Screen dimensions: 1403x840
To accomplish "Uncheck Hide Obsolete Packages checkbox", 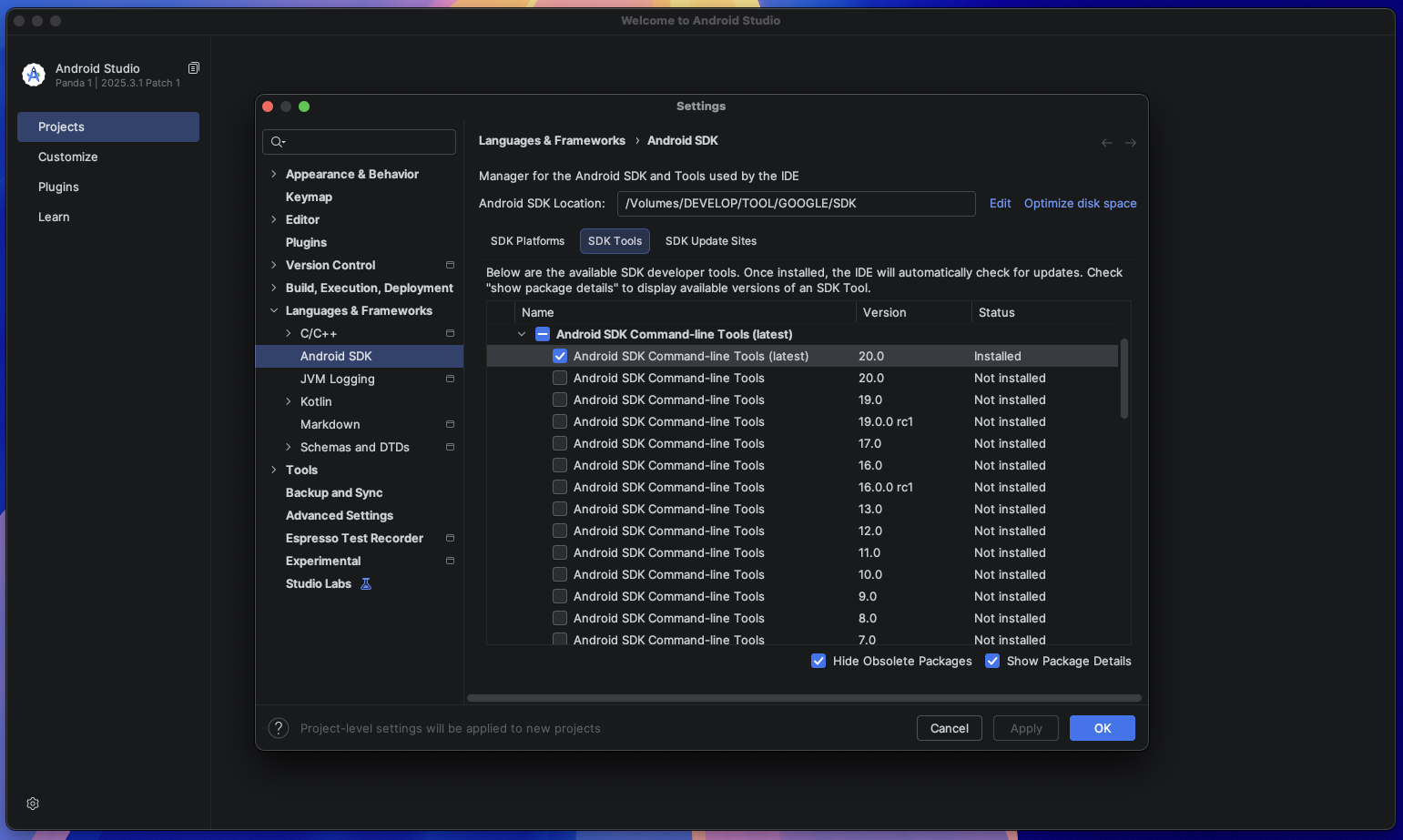I will [x=818, y=661].
